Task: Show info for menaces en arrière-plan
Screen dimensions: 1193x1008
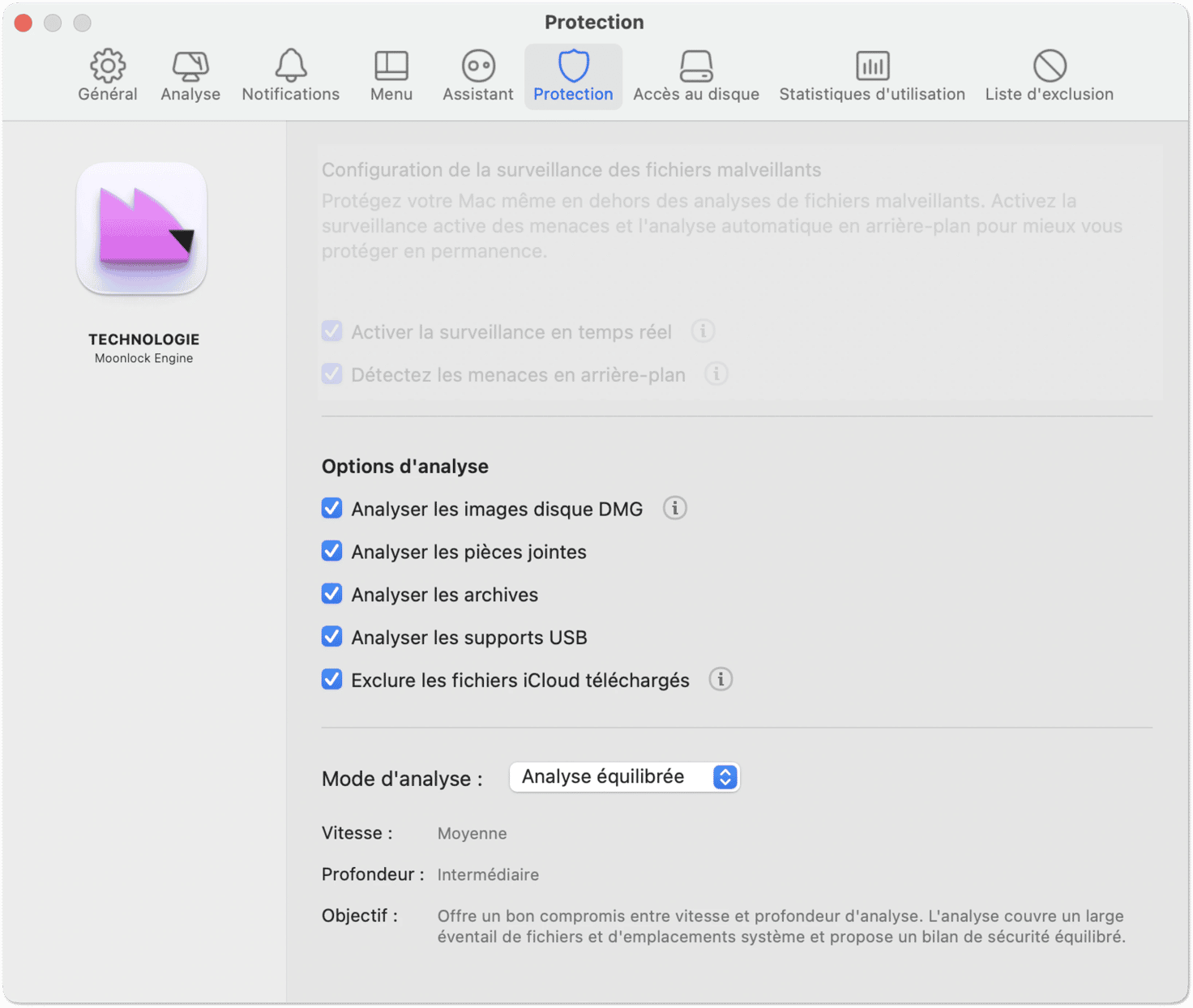Action: point(716,374)
